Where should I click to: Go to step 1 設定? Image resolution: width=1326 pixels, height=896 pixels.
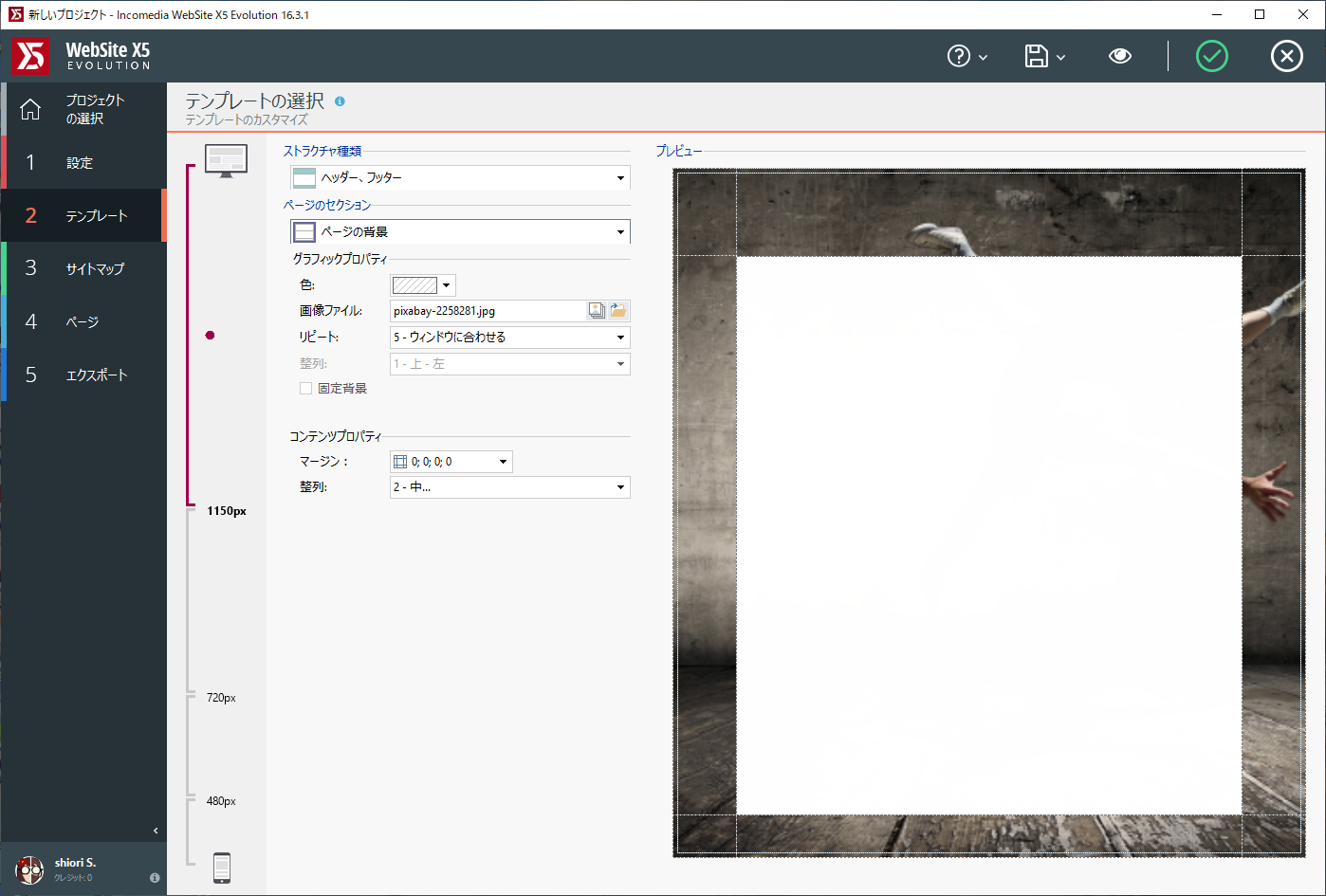[x=83, y=163]
